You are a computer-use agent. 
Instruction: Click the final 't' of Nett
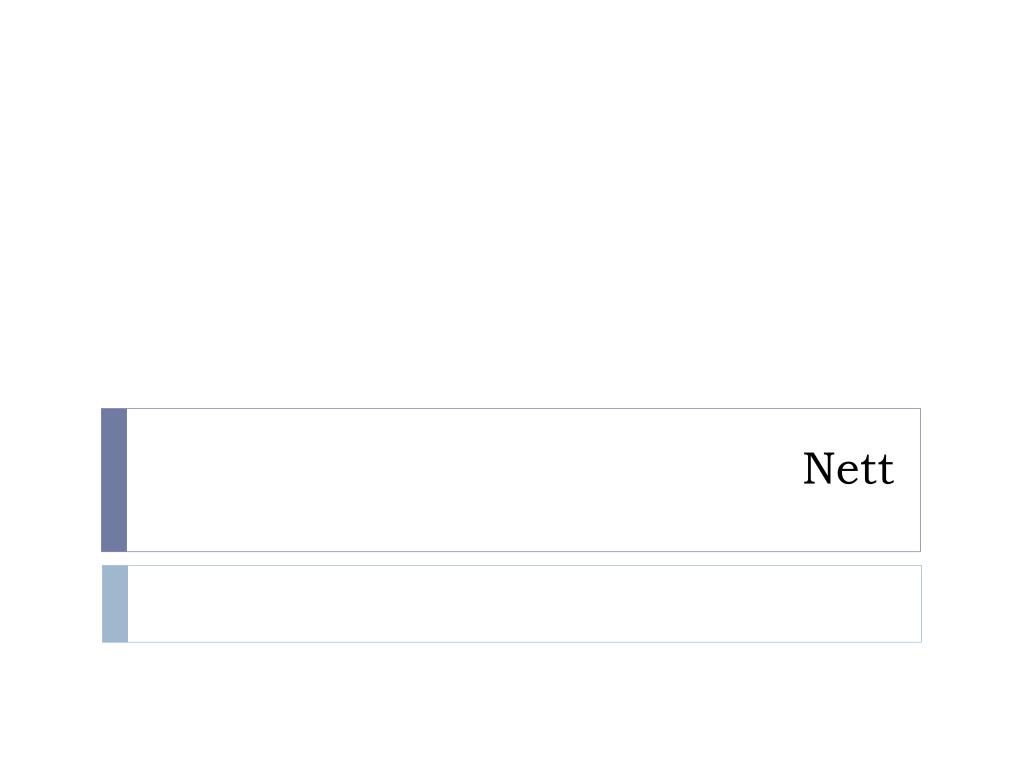886,470
